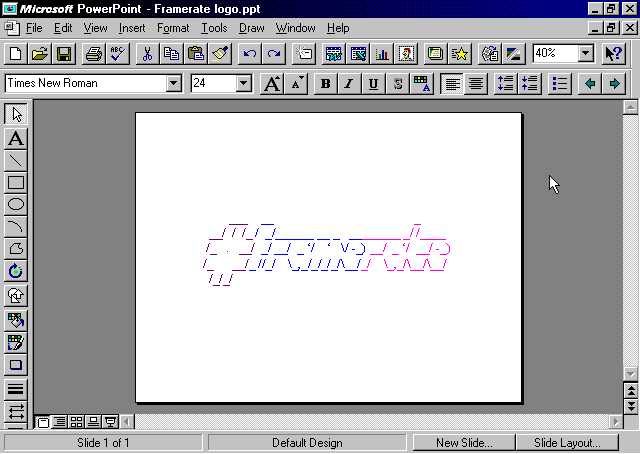Select the Freeform drawing tool
The height and width of the screenshot is (454, 640).
pos(16,249)
